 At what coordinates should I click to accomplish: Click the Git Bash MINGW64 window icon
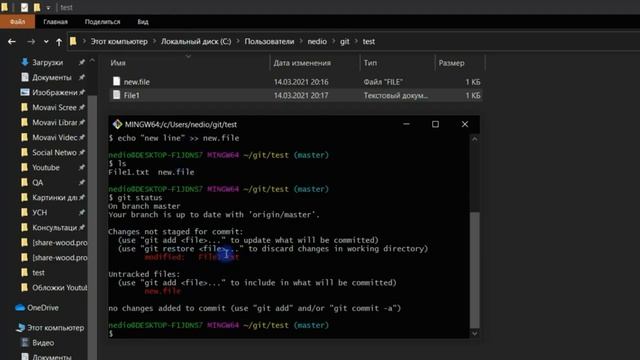pos(118,124)
